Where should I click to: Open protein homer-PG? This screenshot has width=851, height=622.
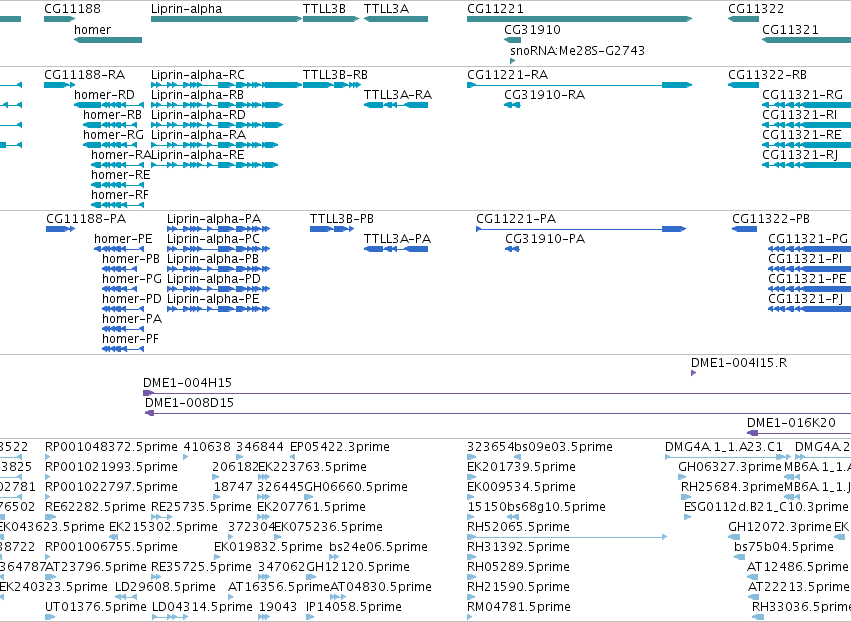click(132, 280)
